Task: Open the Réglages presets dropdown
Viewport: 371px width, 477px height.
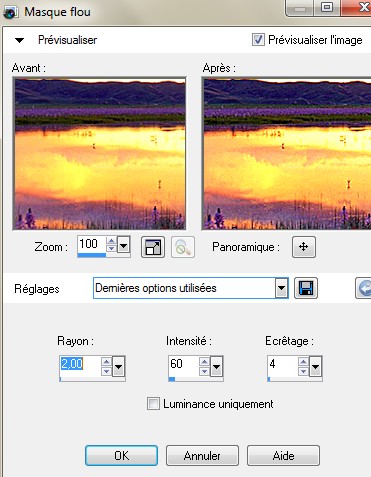Action: 281,288
